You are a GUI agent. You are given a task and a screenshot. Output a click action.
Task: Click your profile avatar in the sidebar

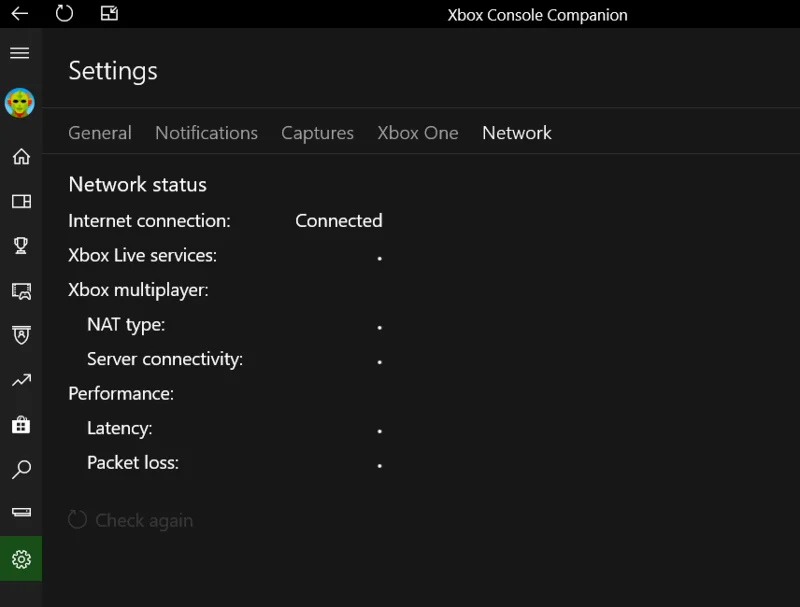(x=20, y=102)
